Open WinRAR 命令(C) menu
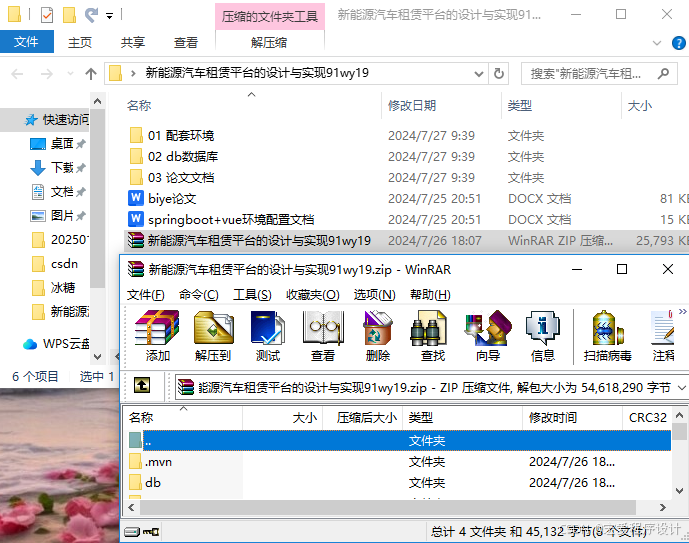 [198, 295]
